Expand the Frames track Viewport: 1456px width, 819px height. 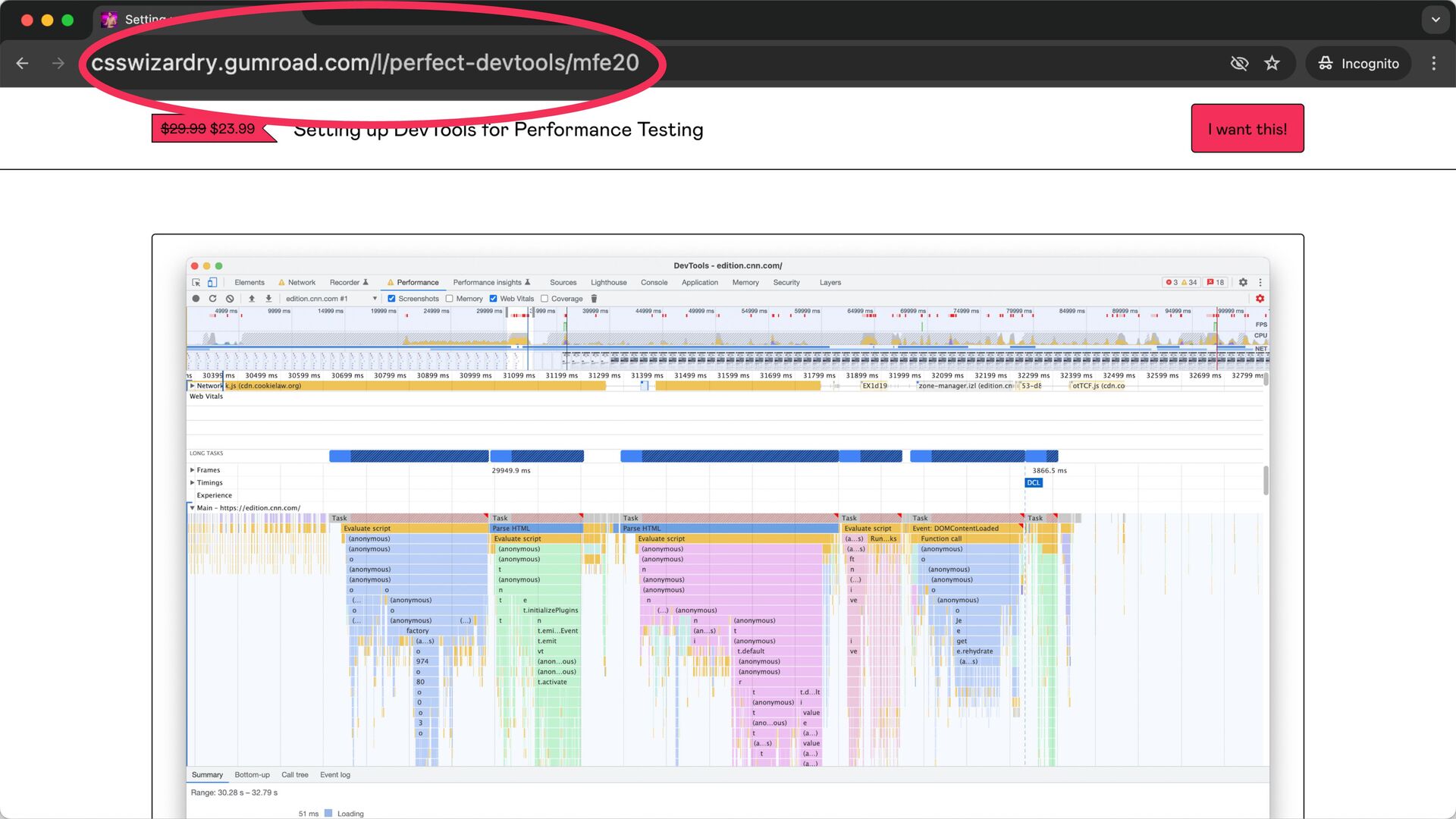[192, 470]
